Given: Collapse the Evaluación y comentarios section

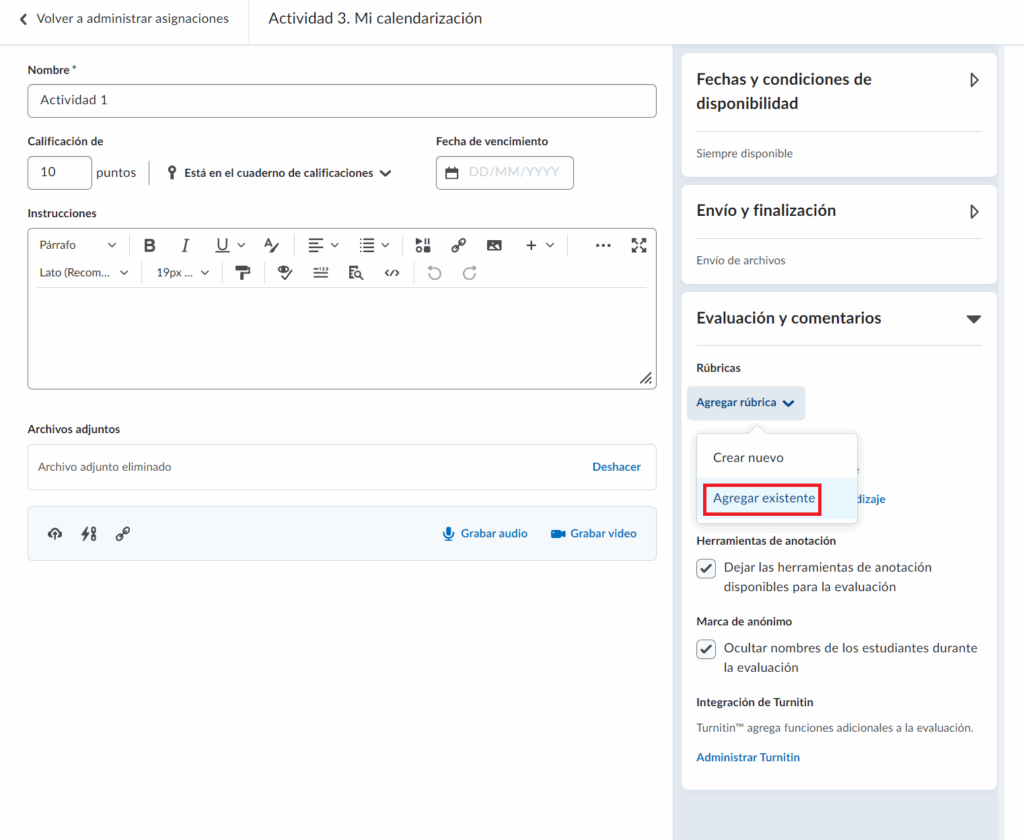Looking at the screenshot, I should [x=973, y=319].
